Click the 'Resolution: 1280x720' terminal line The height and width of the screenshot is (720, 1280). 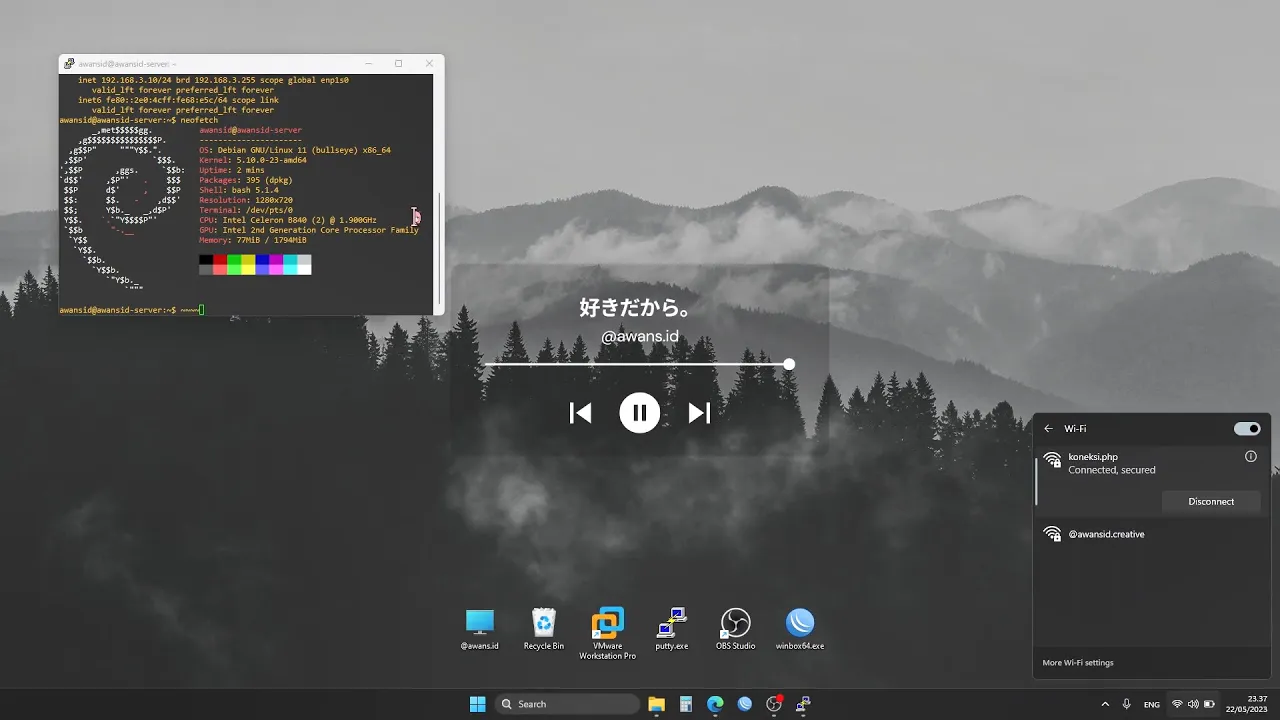click(246, 200)
